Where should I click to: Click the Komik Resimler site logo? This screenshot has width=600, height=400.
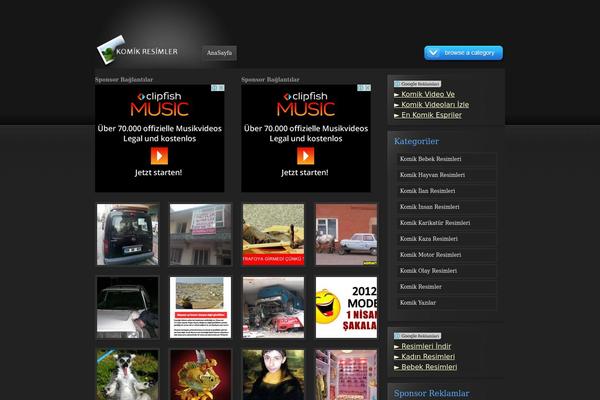tap(138, 50)
